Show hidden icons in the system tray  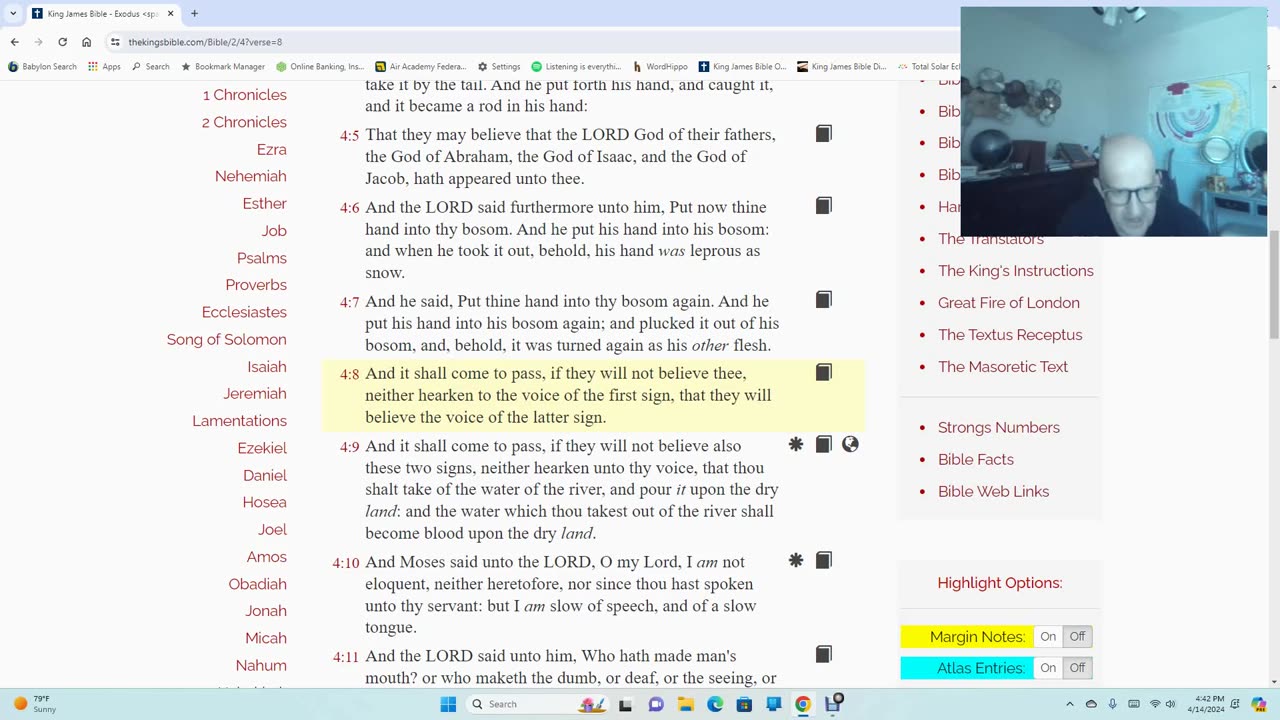pos(1070,704)
